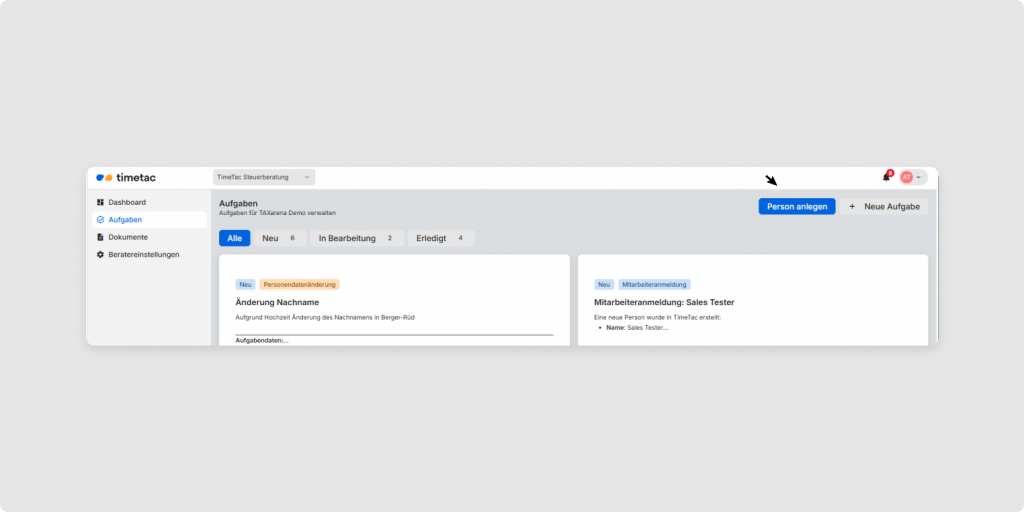
Task: Click the Dashboard grid icon
Action: pyautogui.click(x=100, y=202)
